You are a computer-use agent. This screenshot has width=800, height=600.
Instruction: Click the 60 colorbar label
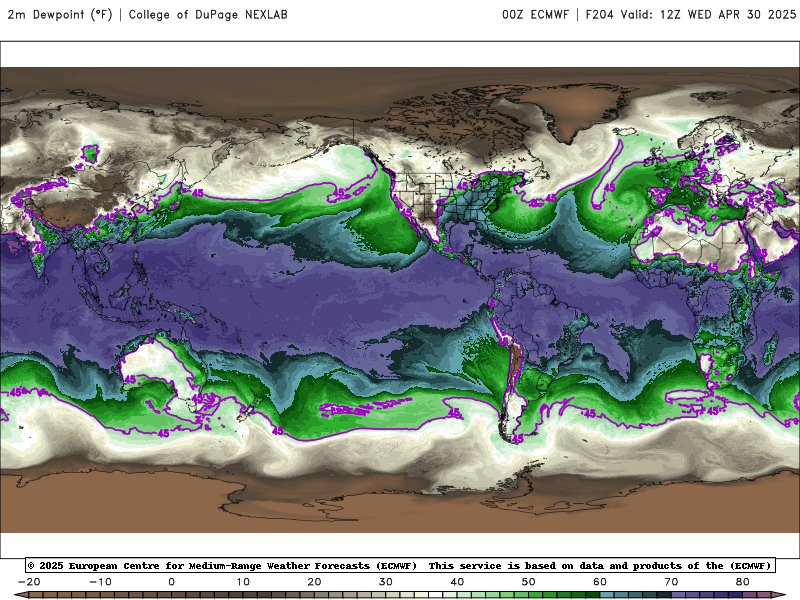point(600,582)
